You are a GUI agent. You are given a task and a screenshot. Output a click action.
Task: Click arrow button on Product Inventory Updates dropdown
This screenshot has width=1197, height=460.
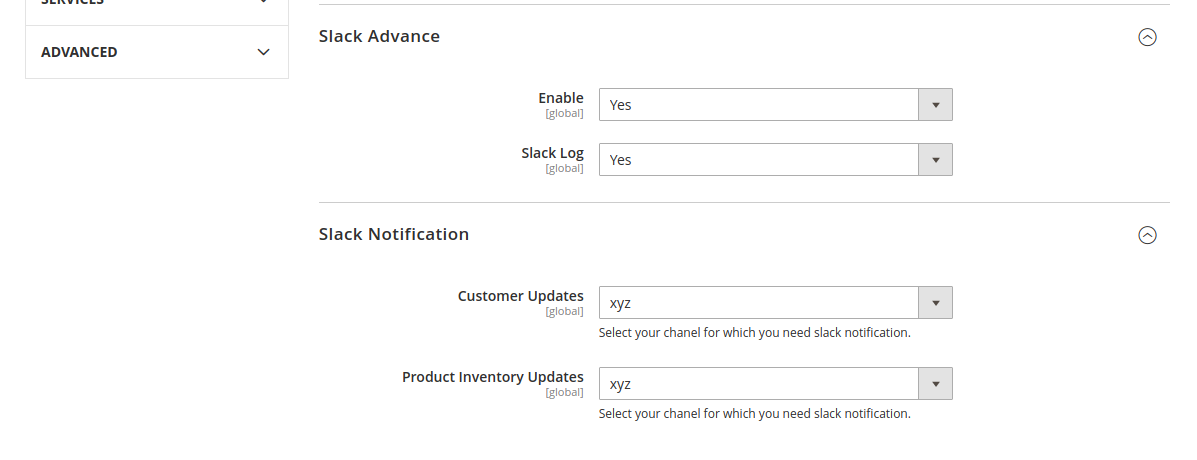click(x=935, y=384)
